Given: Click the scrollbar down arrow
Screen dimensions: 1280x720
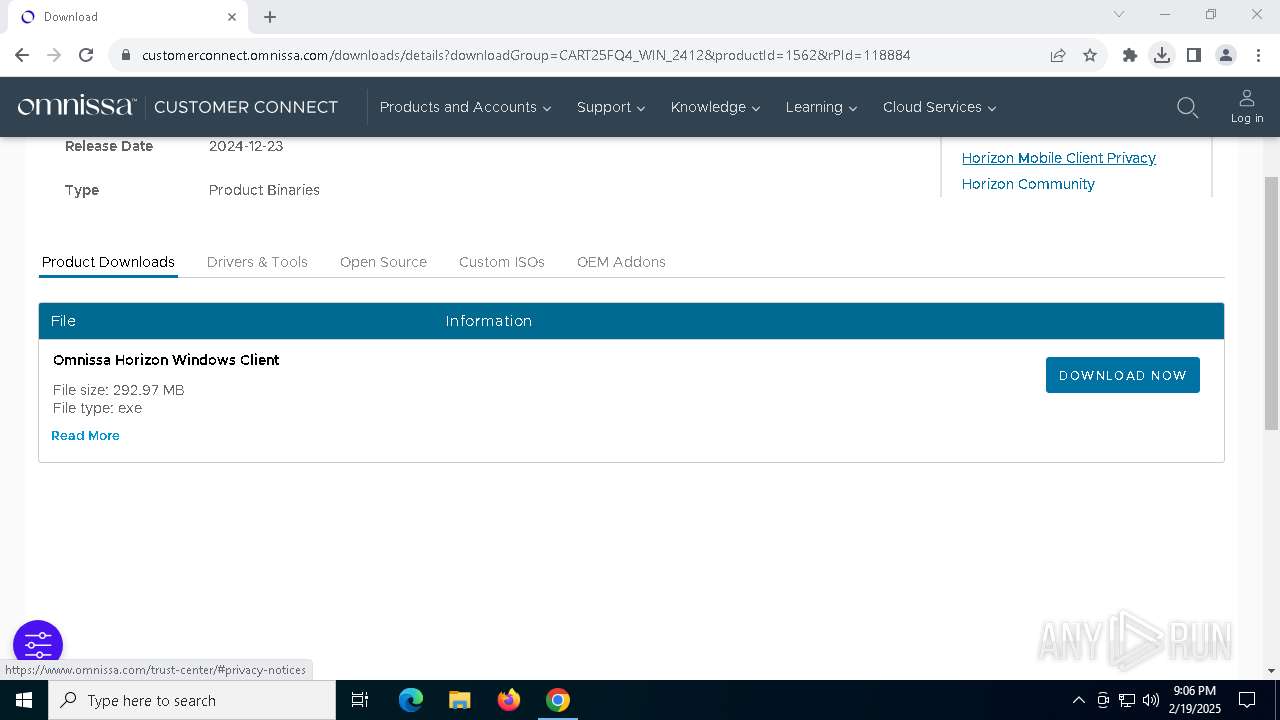Looking at the screenshot, I should [x=1272, y=671].
